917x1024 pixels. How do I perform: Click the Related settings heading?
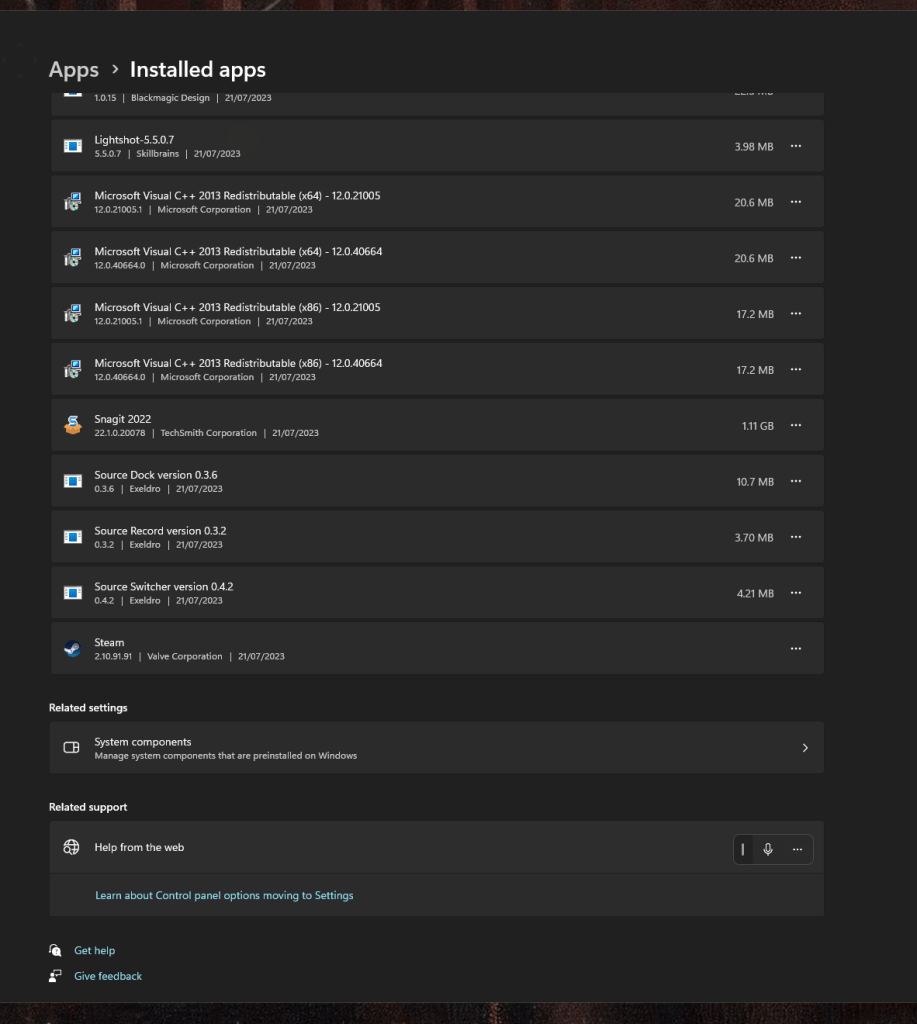point(88,707)
